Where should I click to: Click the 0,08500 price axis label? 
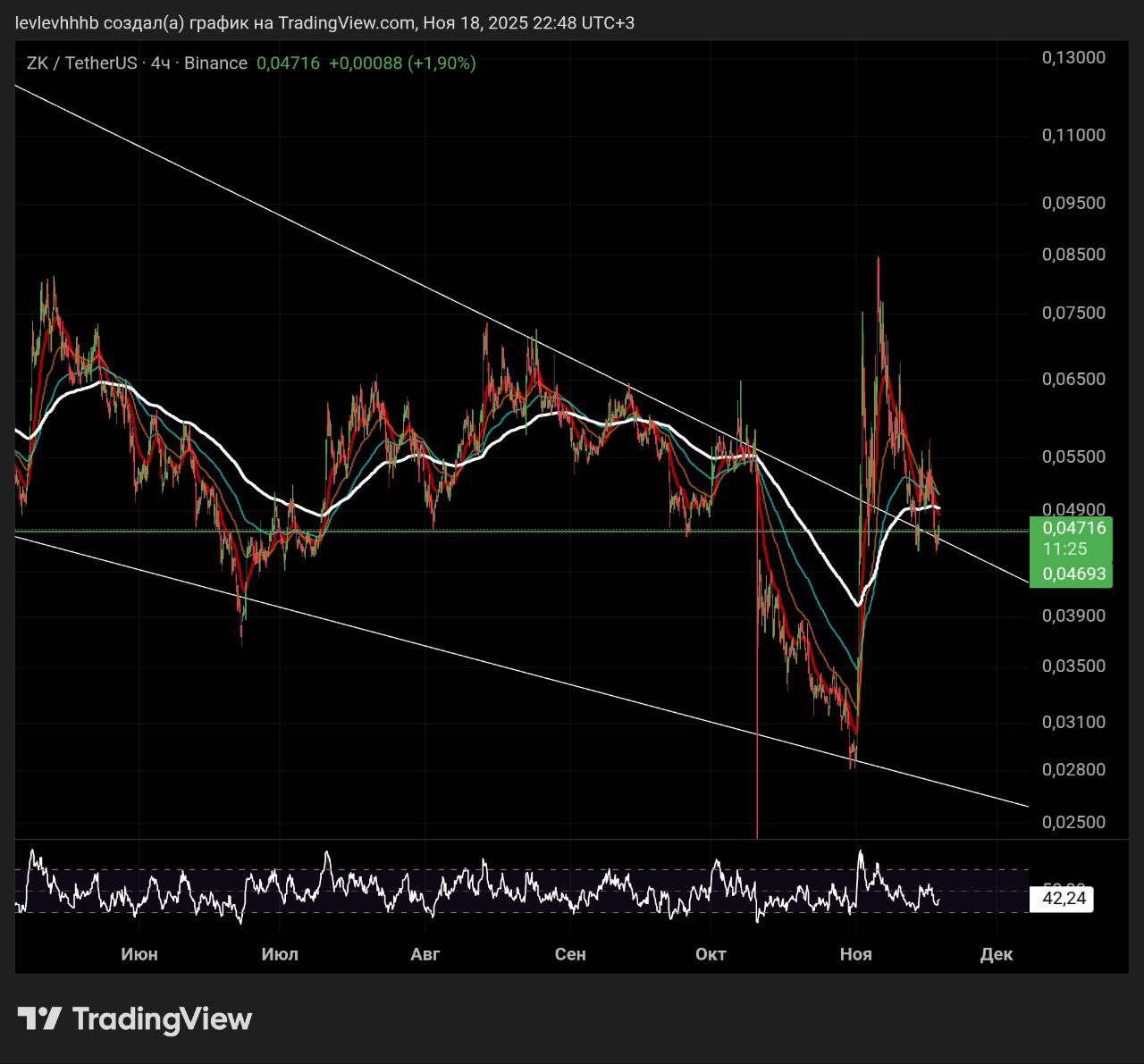[1073, 255]
